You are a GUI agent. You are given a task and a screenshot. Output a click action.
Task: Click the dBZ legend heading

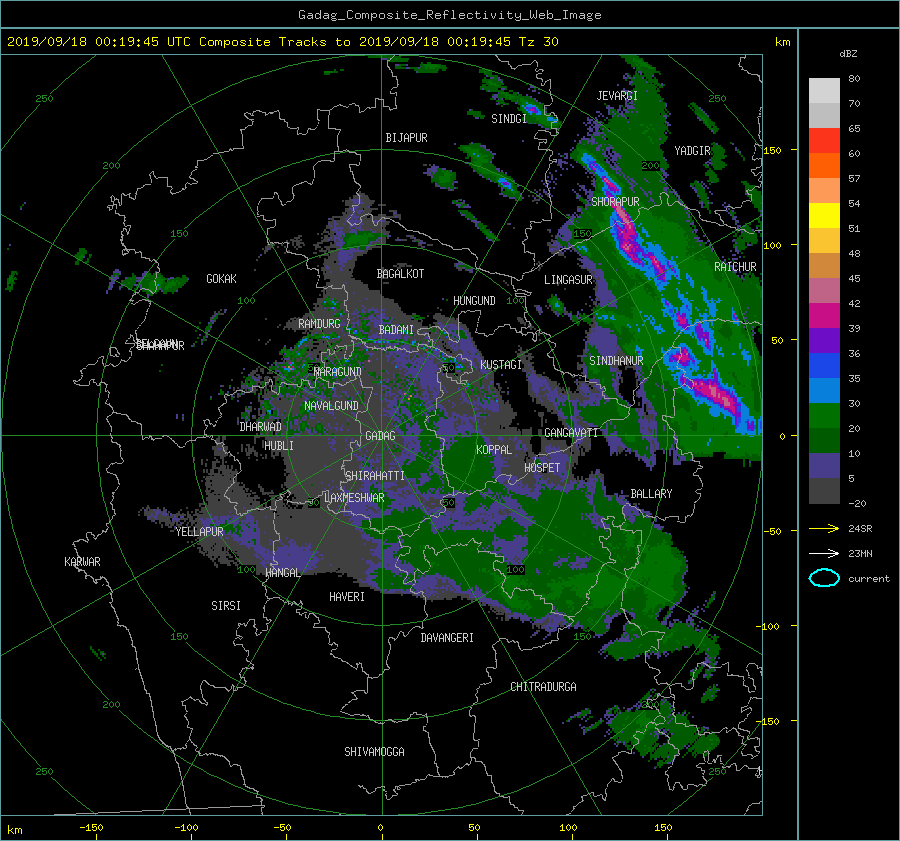848,53
